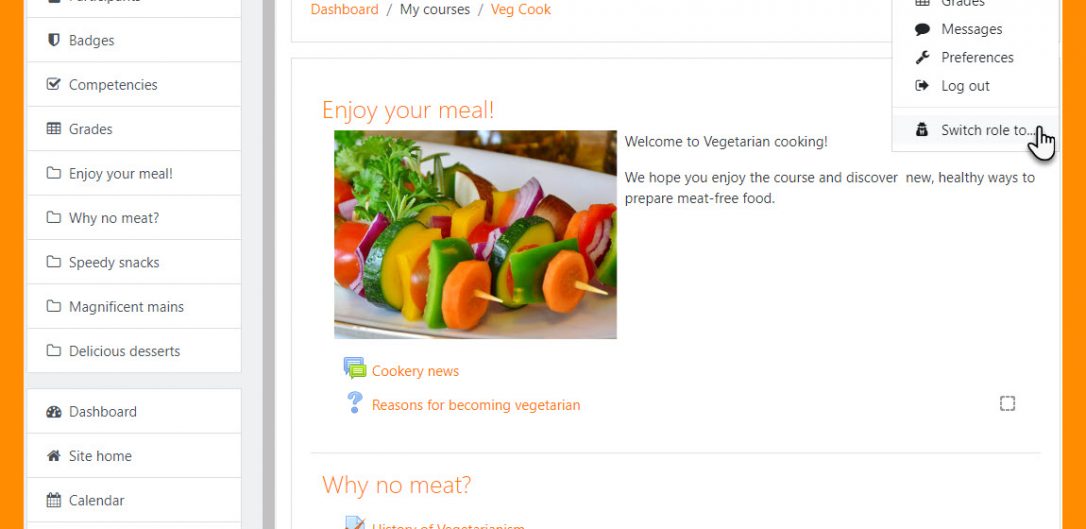
Task: Click the Site home house icon
Action: point(53,456)
